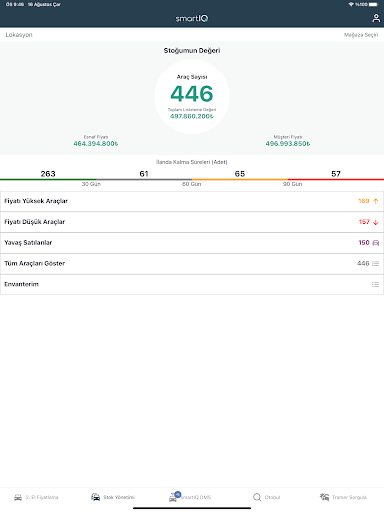Tap the red down arrow for Fiyatı Düşük Araçlar
This screenshot has width=384, height=512.
376,222
